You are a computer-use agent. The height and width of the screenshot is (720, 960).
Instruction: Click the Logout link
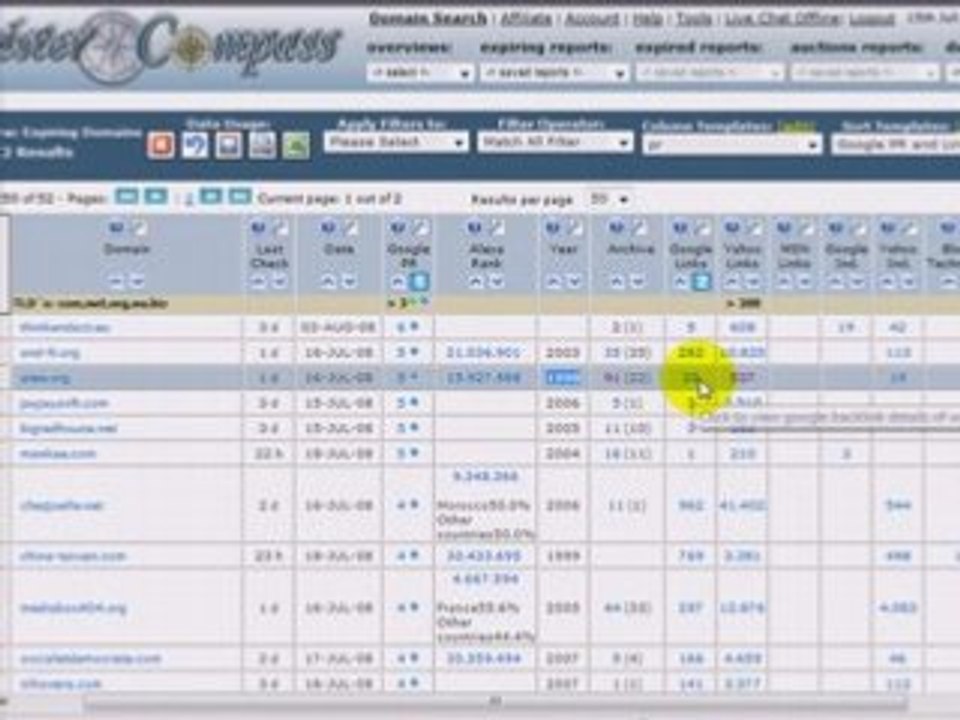click(872, 19)
